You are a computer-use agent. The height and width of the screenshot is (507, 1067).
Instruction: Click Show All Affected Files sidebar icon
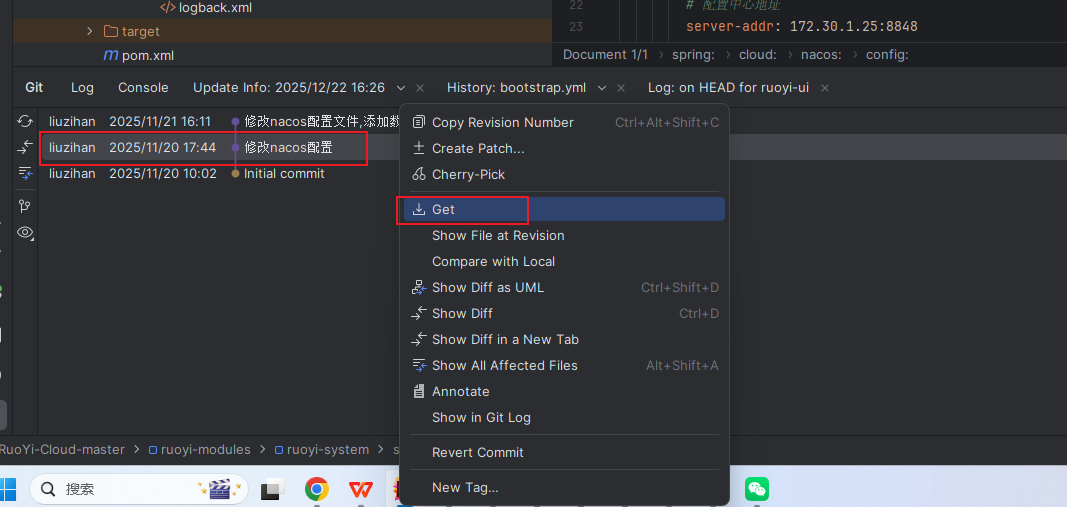pyautogui.click(x=25, y=172)
